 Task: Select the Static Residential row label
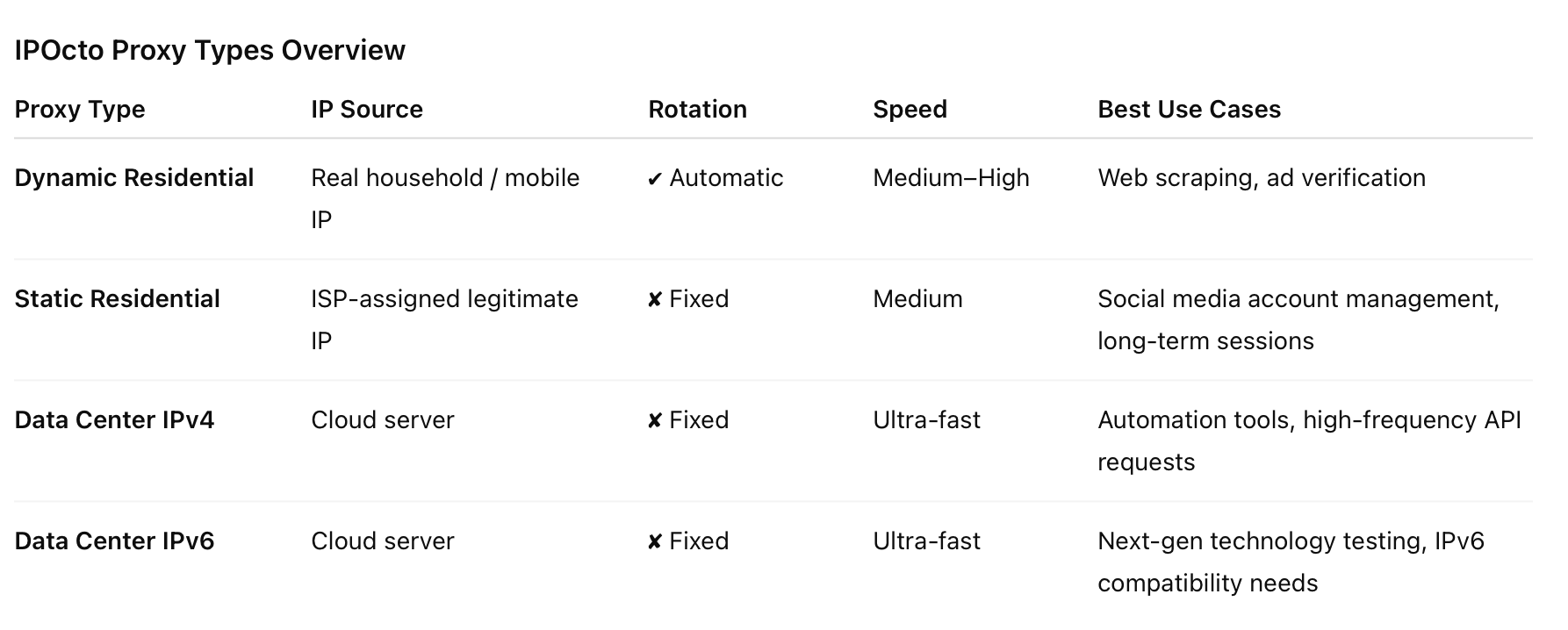pos(118,299)
